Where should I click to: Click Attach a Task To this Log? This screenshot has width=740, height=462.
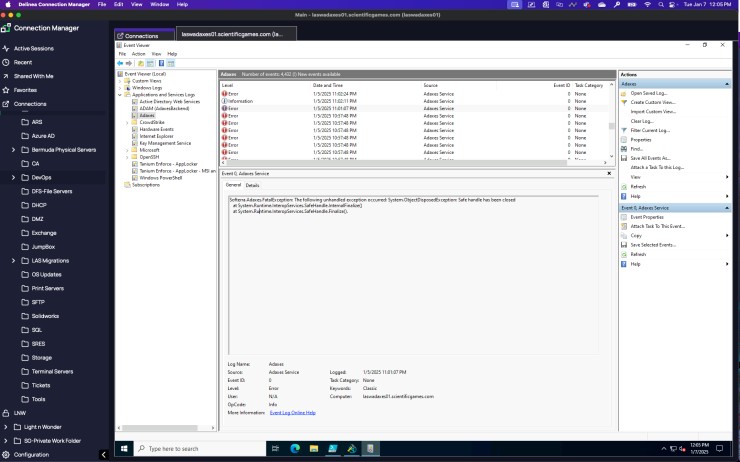coord(657,167)
